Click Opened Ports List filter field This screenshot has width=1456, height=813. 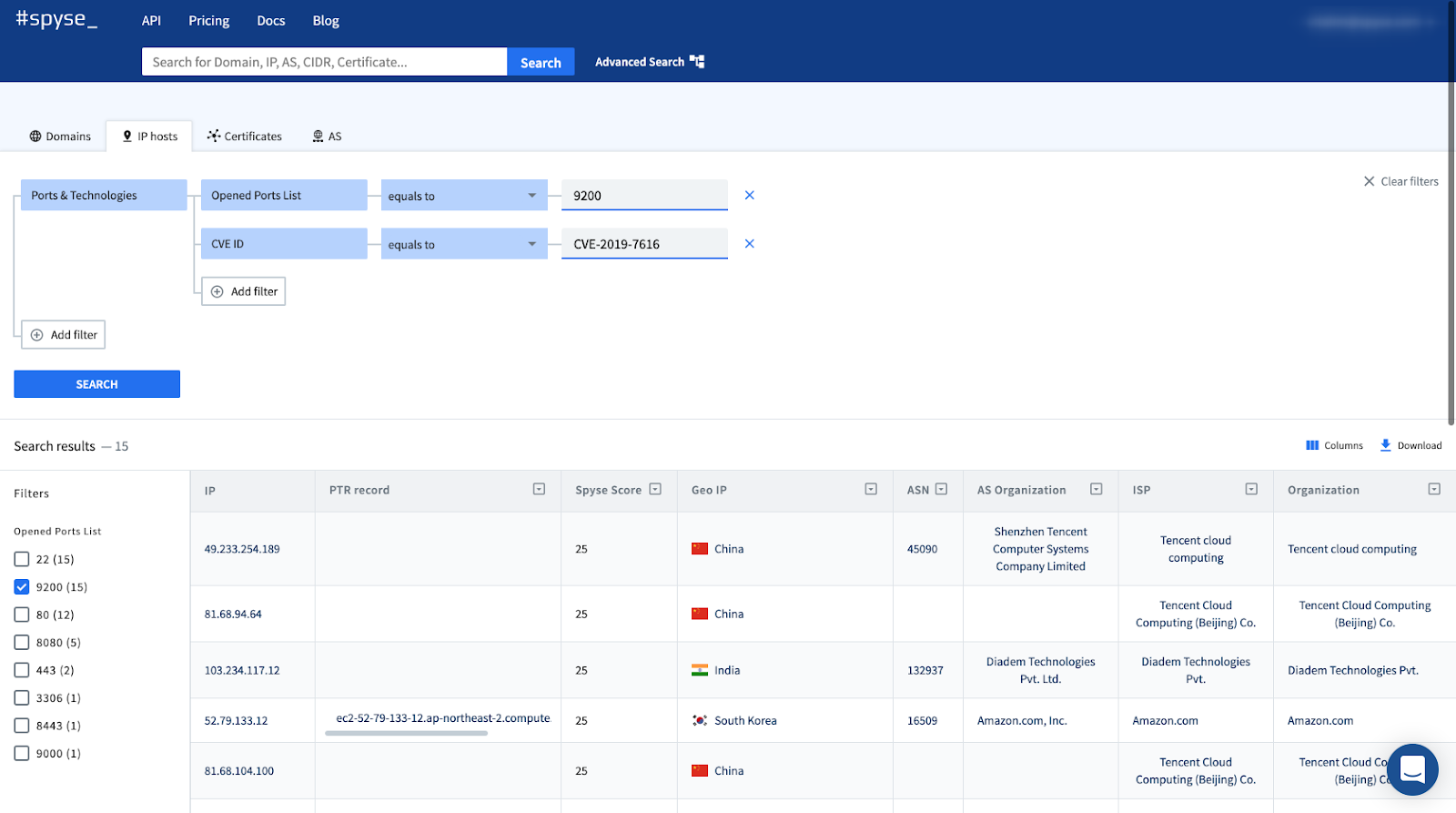click(x=284, y=196)
